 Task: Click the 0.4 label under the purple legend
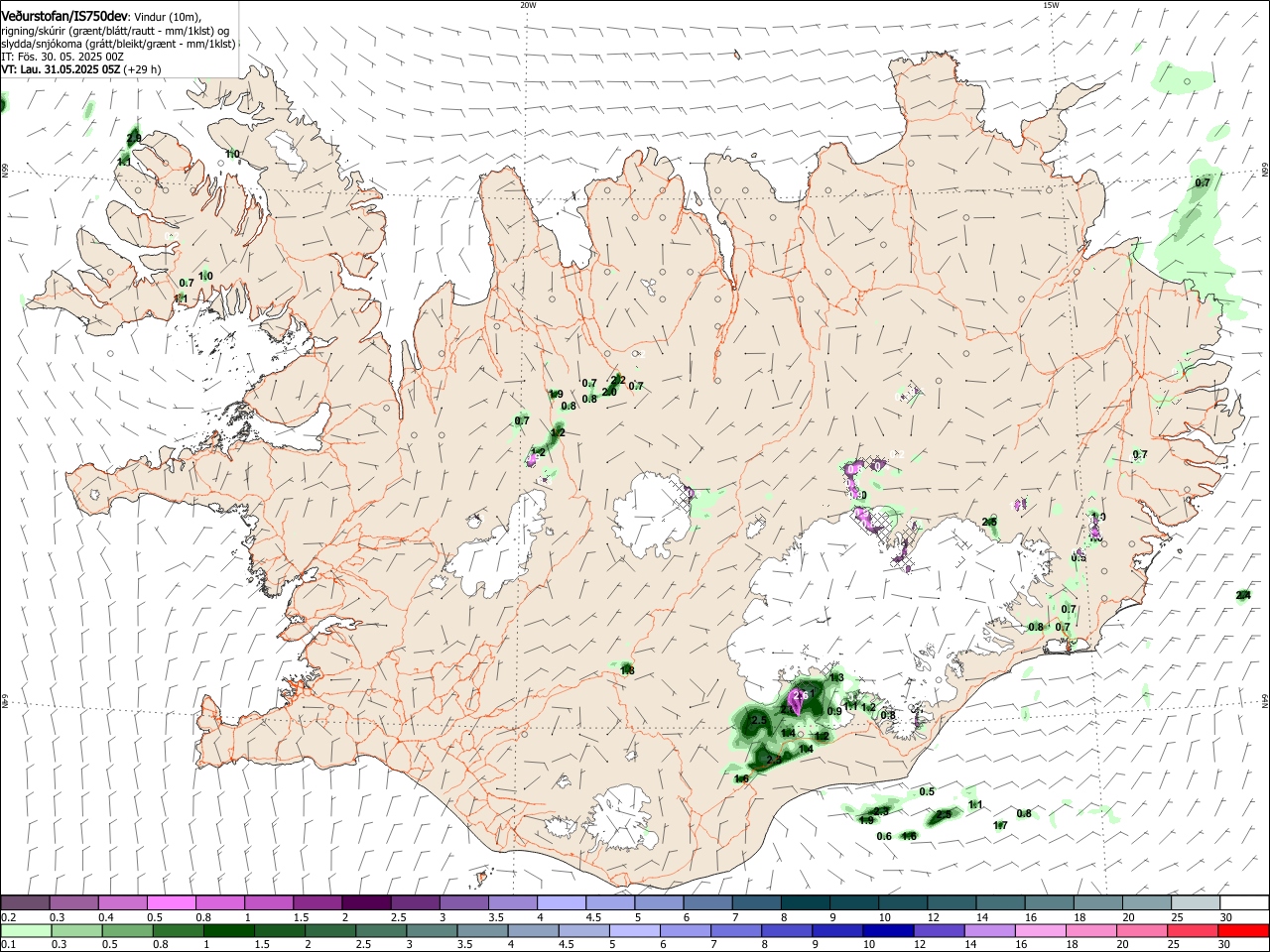click(106, 917)
